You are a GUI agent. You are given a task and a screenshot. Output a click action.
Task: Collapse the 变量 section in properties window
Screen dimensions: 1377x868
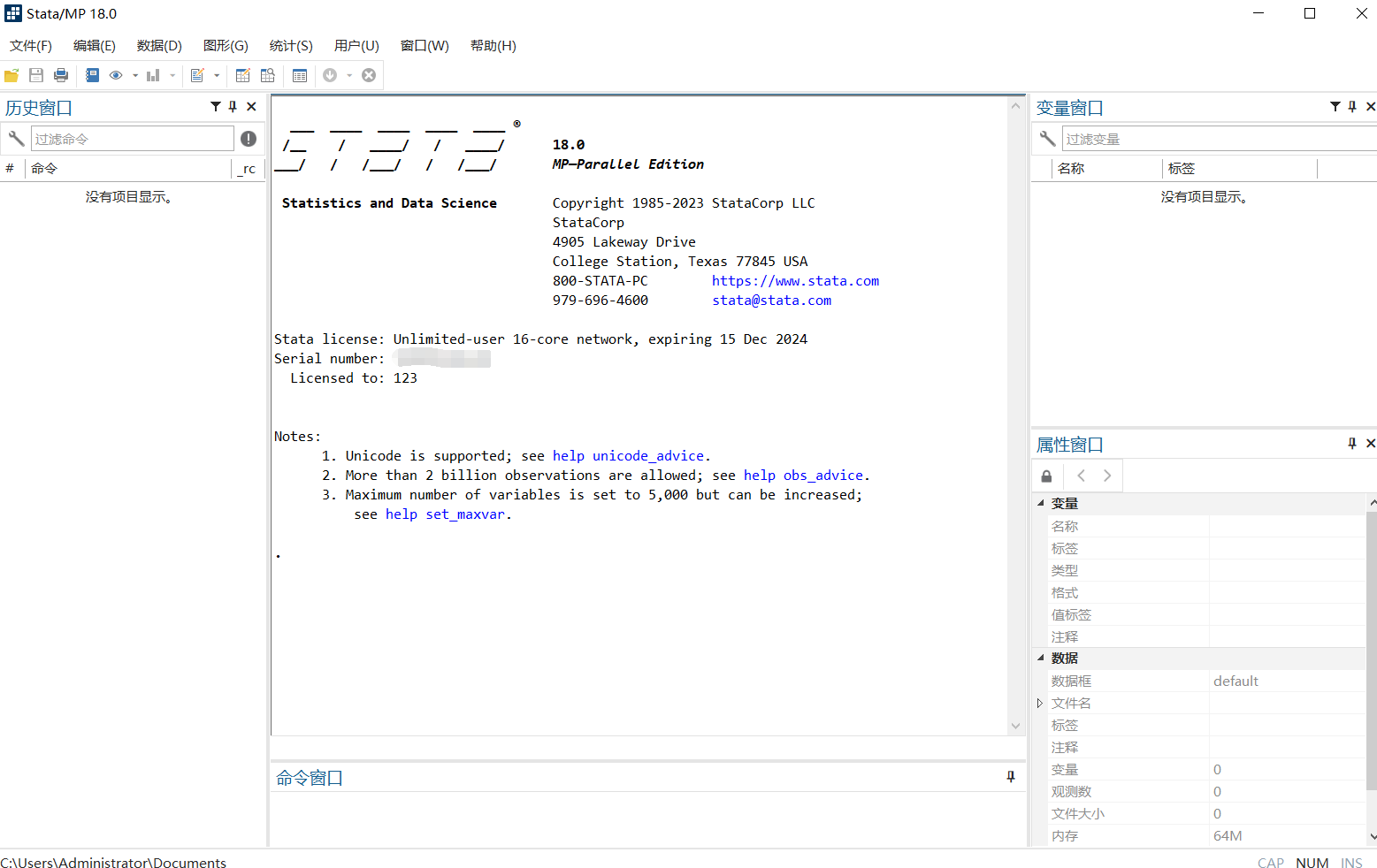pyautogui.click(x=1041, y=503)
